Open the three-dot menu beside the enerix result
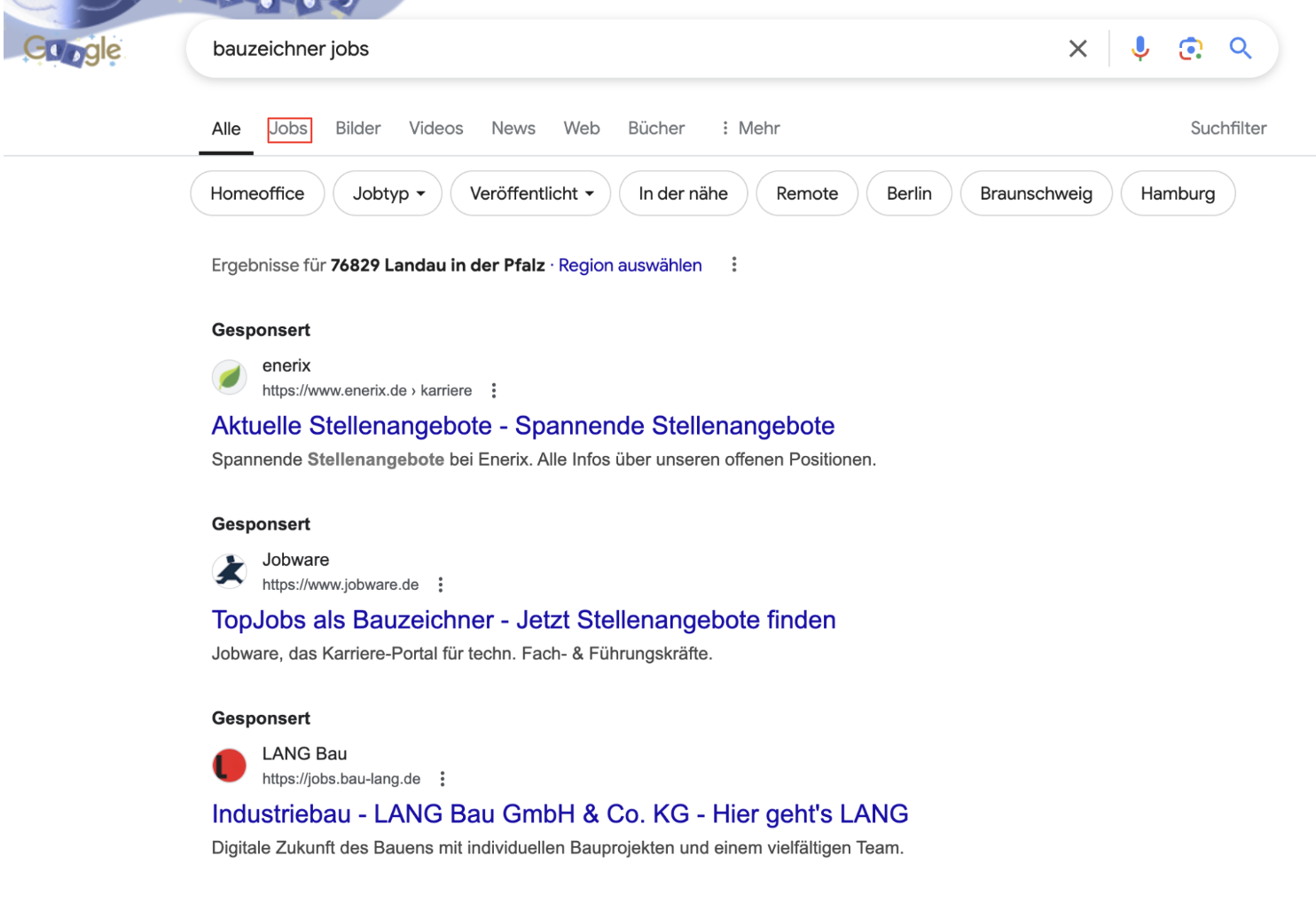The image size is (1316, 903). pyautogui.click(x=494, y=390)
